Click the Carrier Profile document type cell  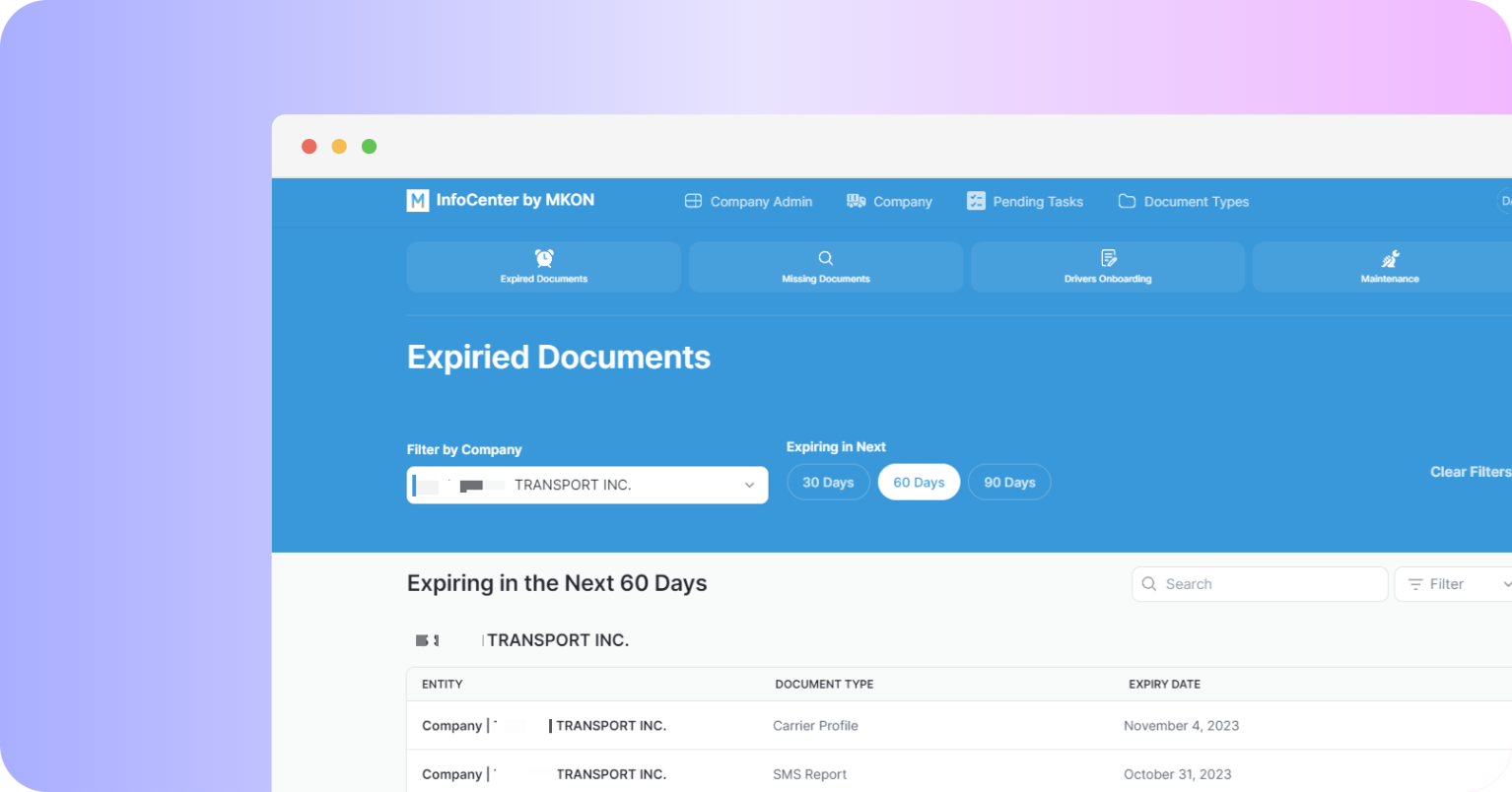pyautogui.click(x=815, y=725)
